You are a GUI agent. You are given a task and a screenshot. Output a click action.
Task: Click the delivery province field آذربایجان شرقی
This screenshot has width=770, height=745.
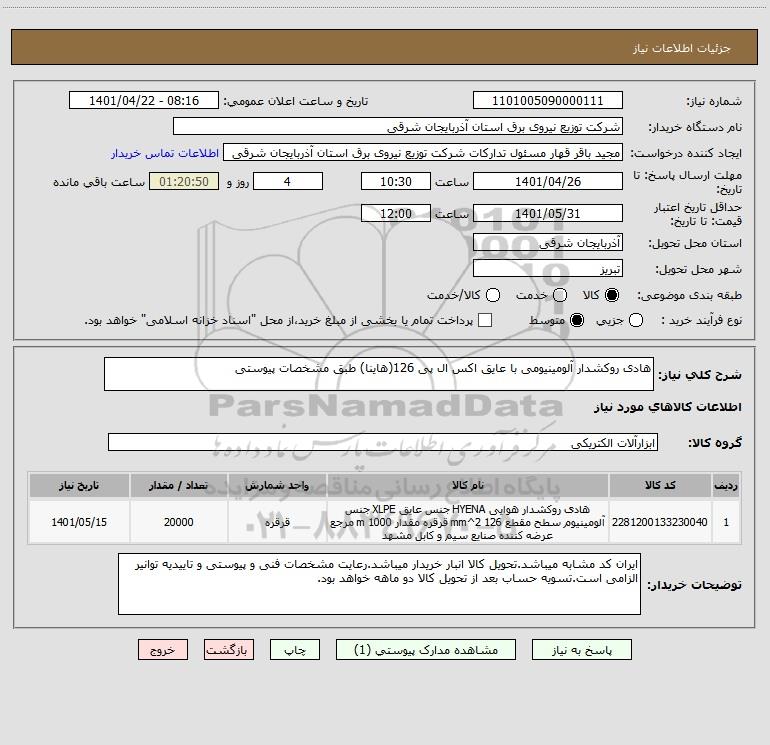pos(548,242)
